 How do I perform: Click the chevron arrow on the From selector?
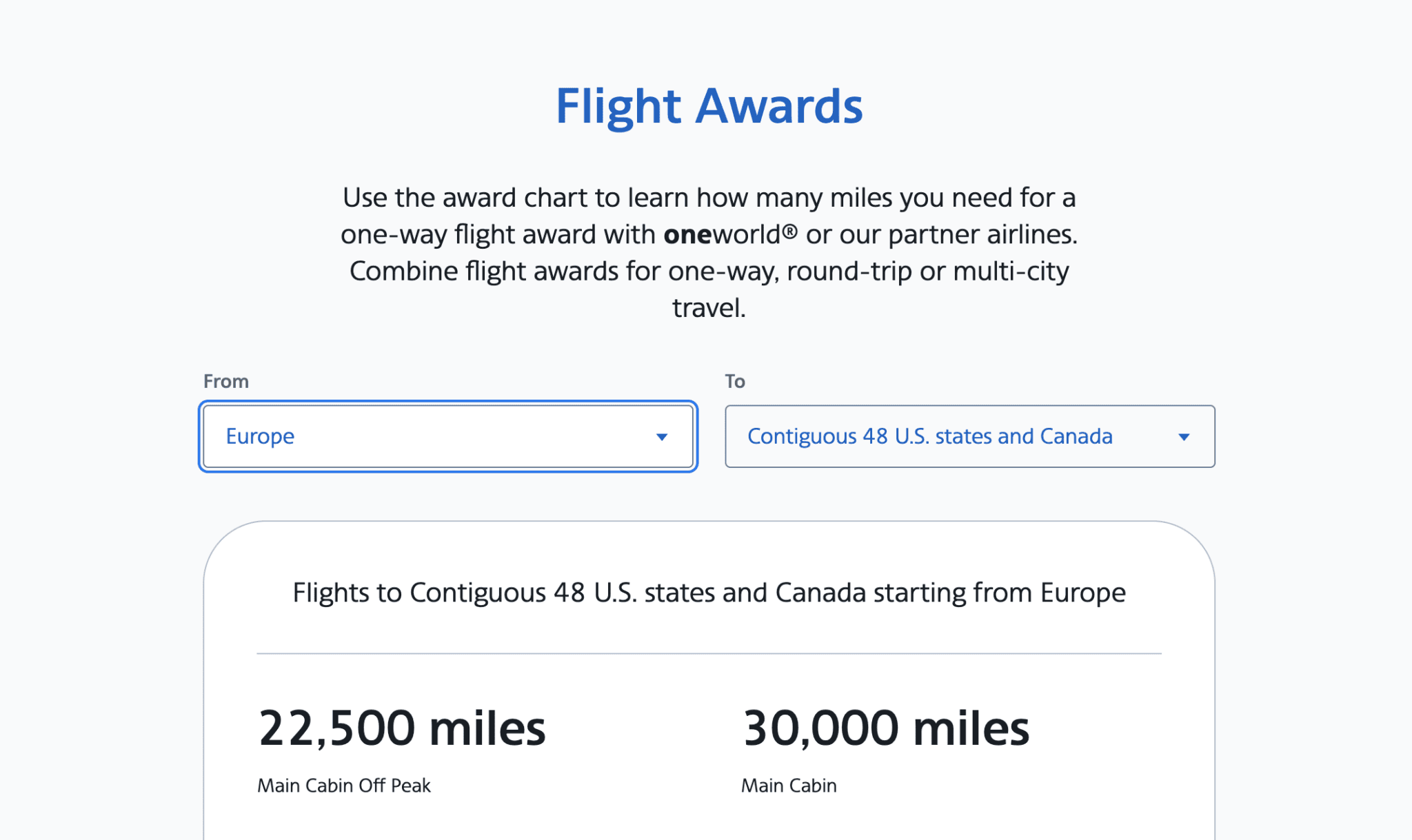(661, 436)
